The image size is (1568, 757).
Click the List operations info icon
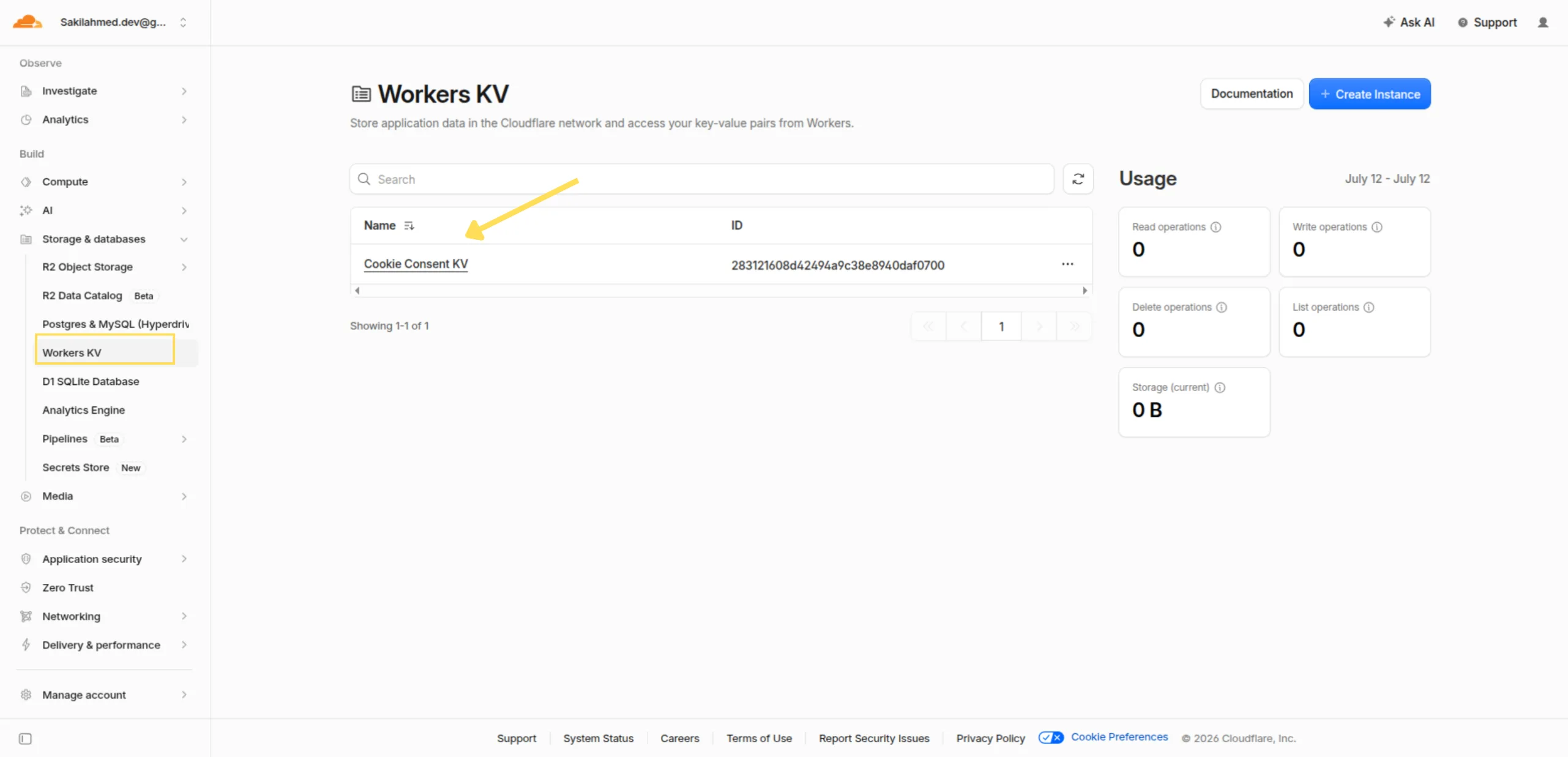pos(1368,307)
